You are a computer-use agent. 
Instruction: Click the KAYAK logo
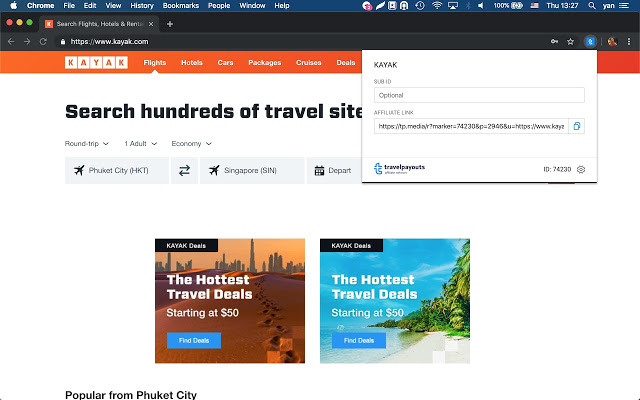96,62
